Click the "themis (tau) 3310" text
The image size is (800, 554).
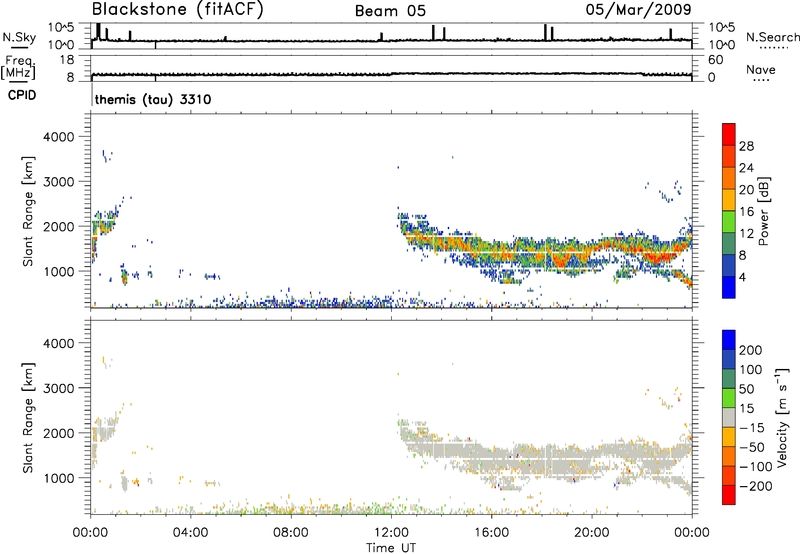(153, 99)
